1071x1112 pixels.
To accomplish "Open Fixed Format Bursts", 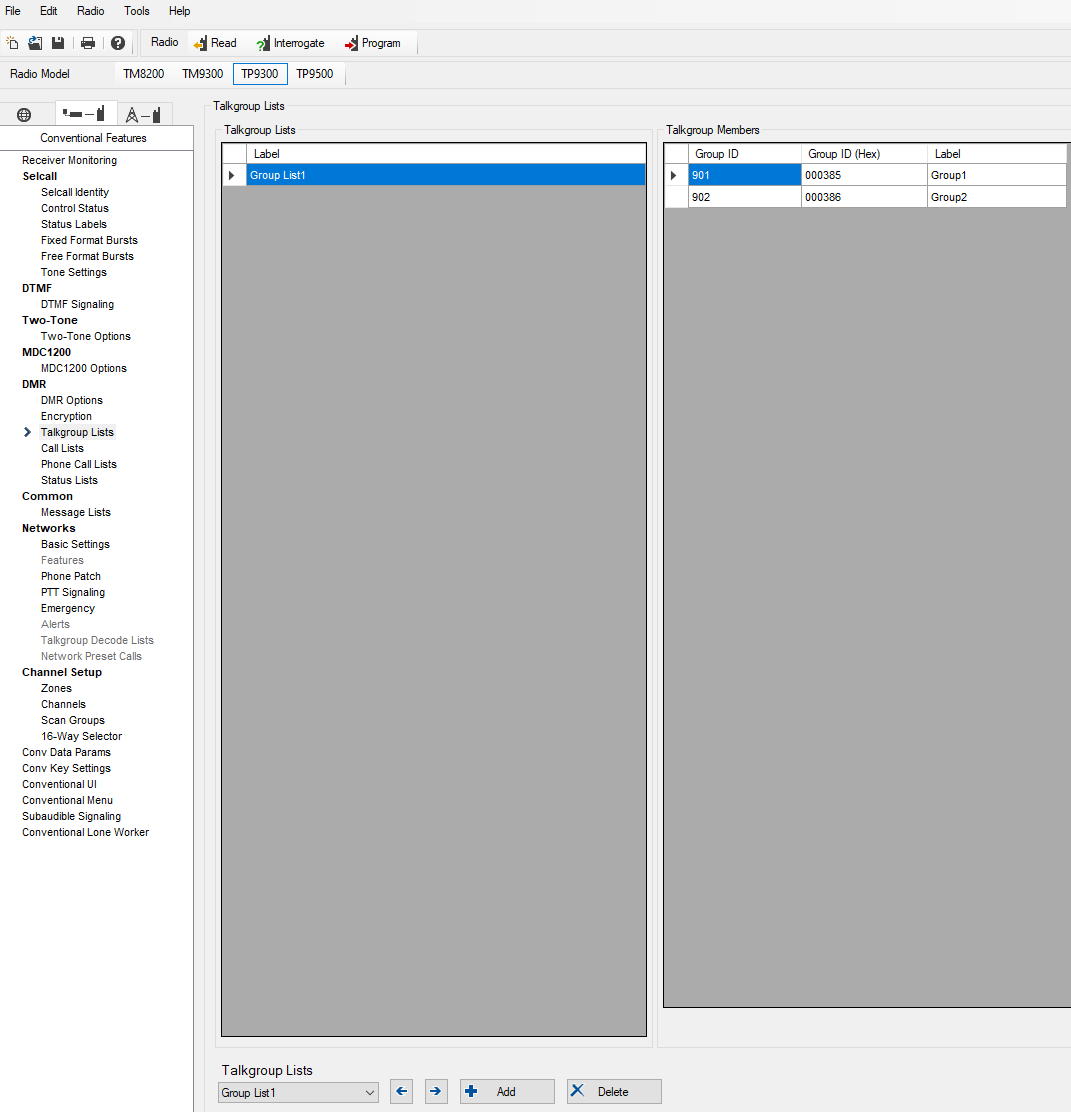I will 89,240.
